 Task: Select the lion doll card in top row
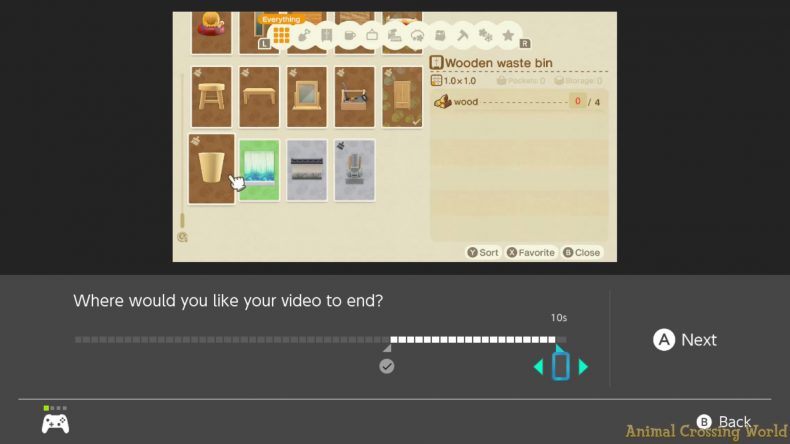click(212, 32)
